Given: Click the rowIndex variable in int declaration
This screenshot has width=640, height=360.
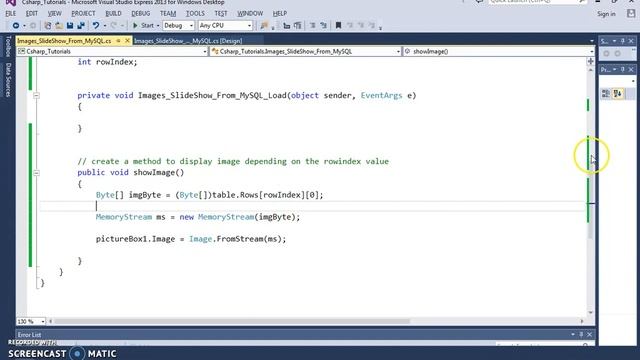Looking at the screenshot, I should click(x=115, y=62).
